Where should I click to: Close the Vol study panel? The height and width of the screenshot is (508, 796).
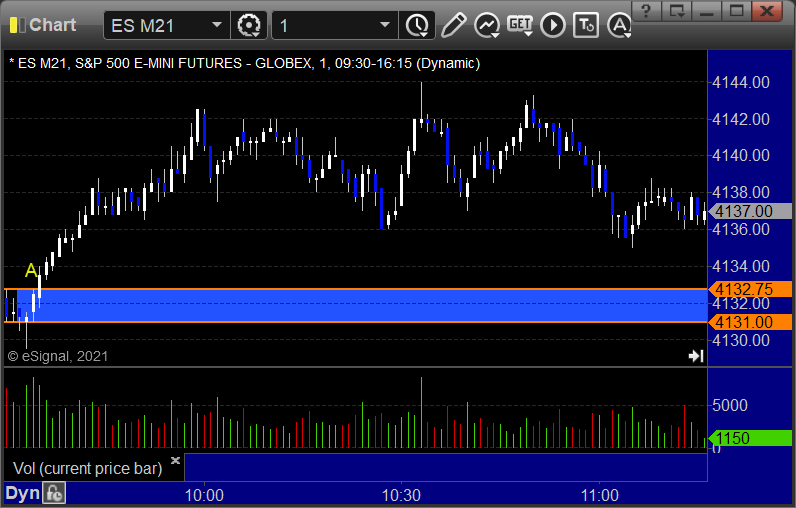tap(175, 460)
